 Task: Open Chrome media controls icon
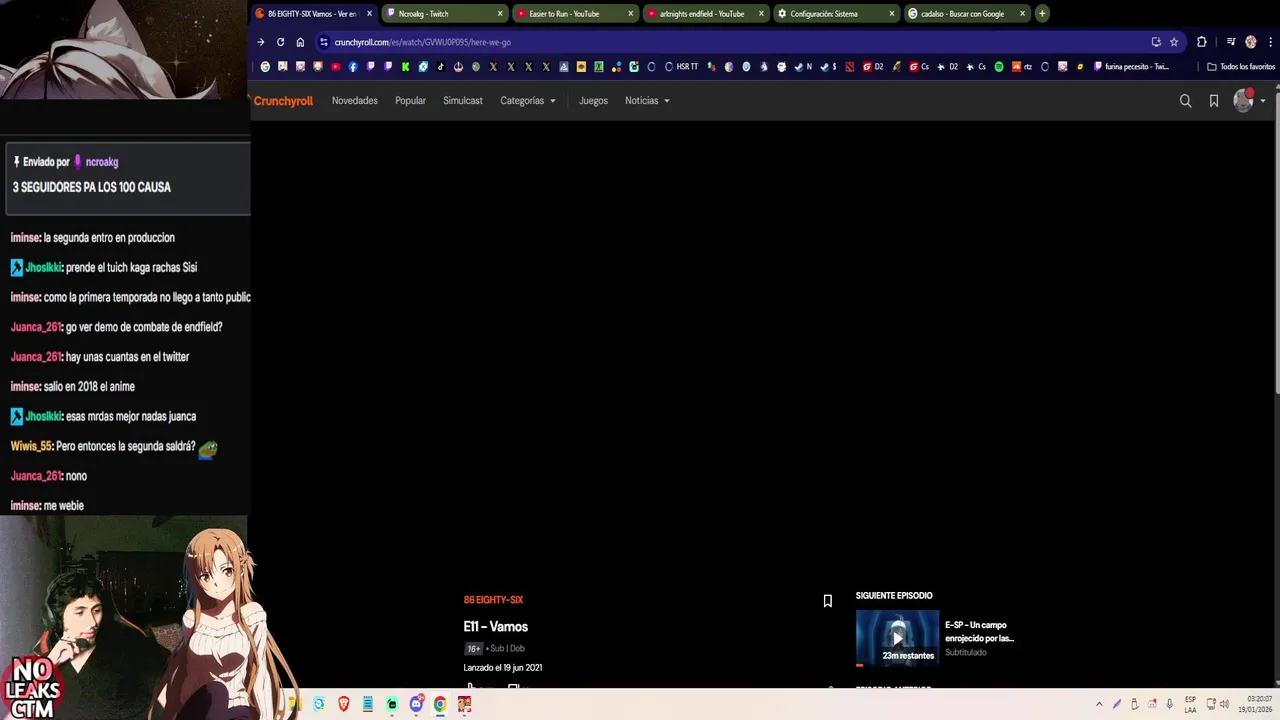pos(1231,42)
